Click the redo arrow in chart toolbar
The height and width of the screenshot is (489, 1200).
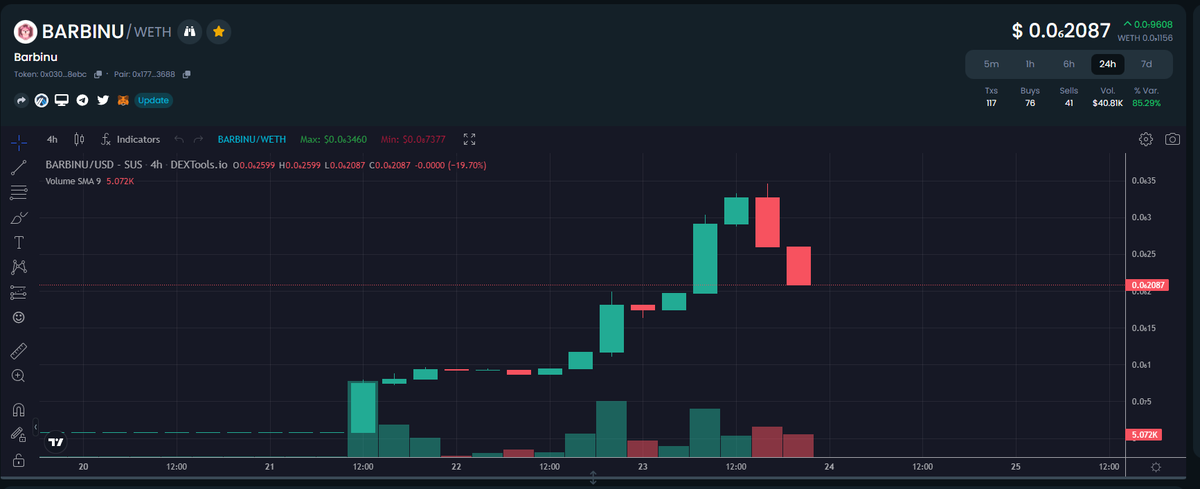click(x=198, y=140)
